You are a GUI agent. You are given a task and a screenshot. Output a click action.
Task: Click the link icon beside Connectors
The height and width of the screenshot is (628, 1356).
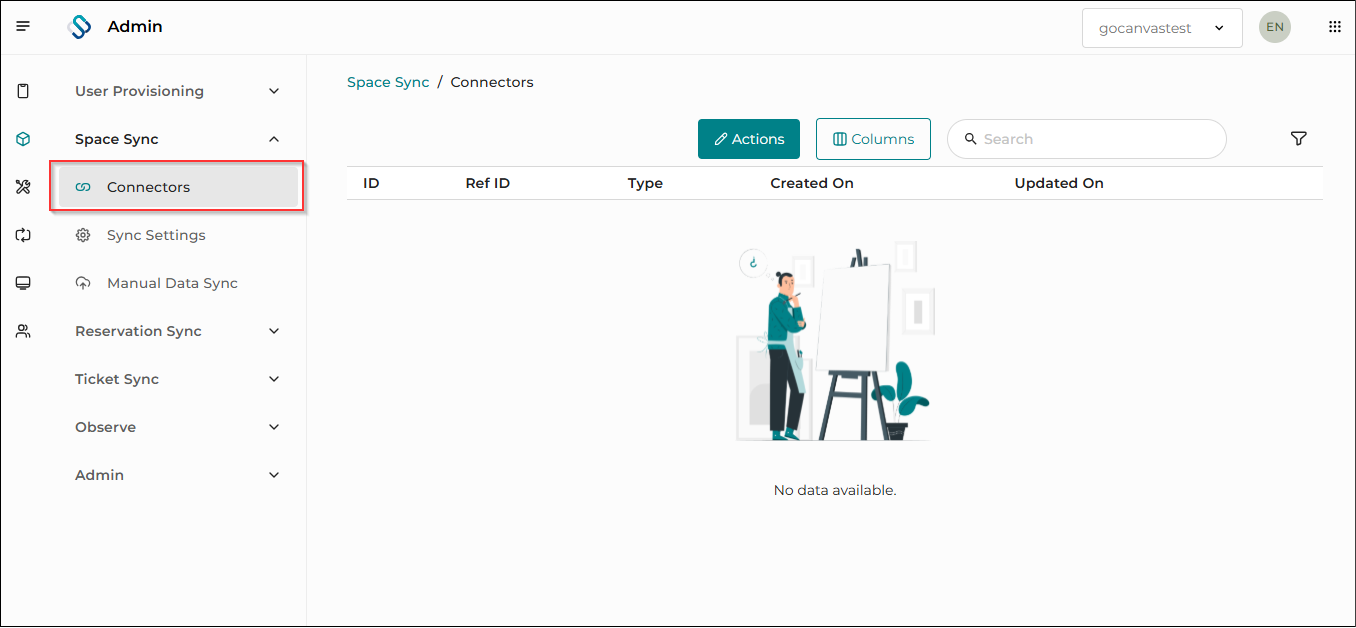(84, 187)
